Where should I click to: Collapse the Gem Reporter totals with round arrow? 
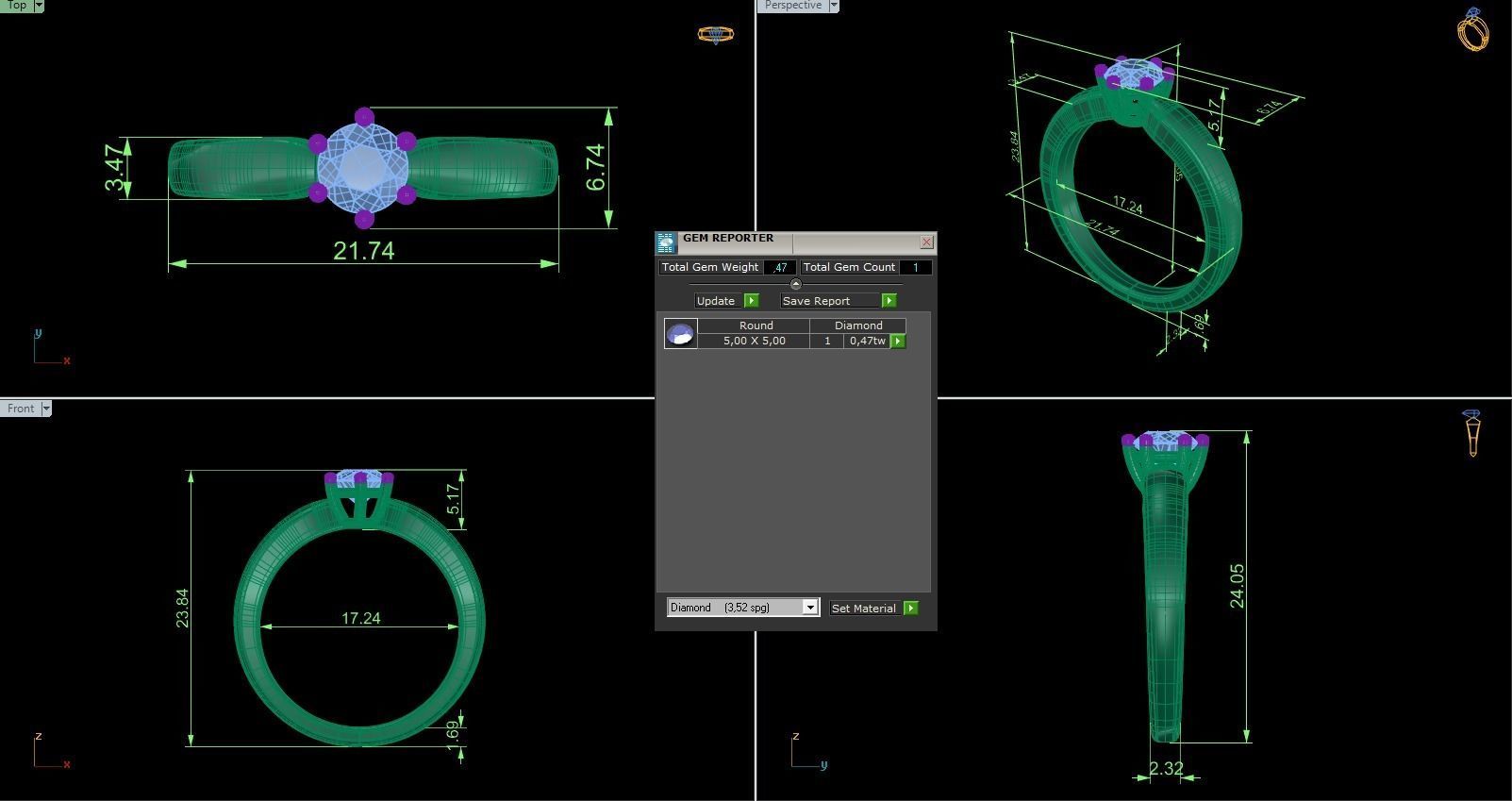[795, 284]
